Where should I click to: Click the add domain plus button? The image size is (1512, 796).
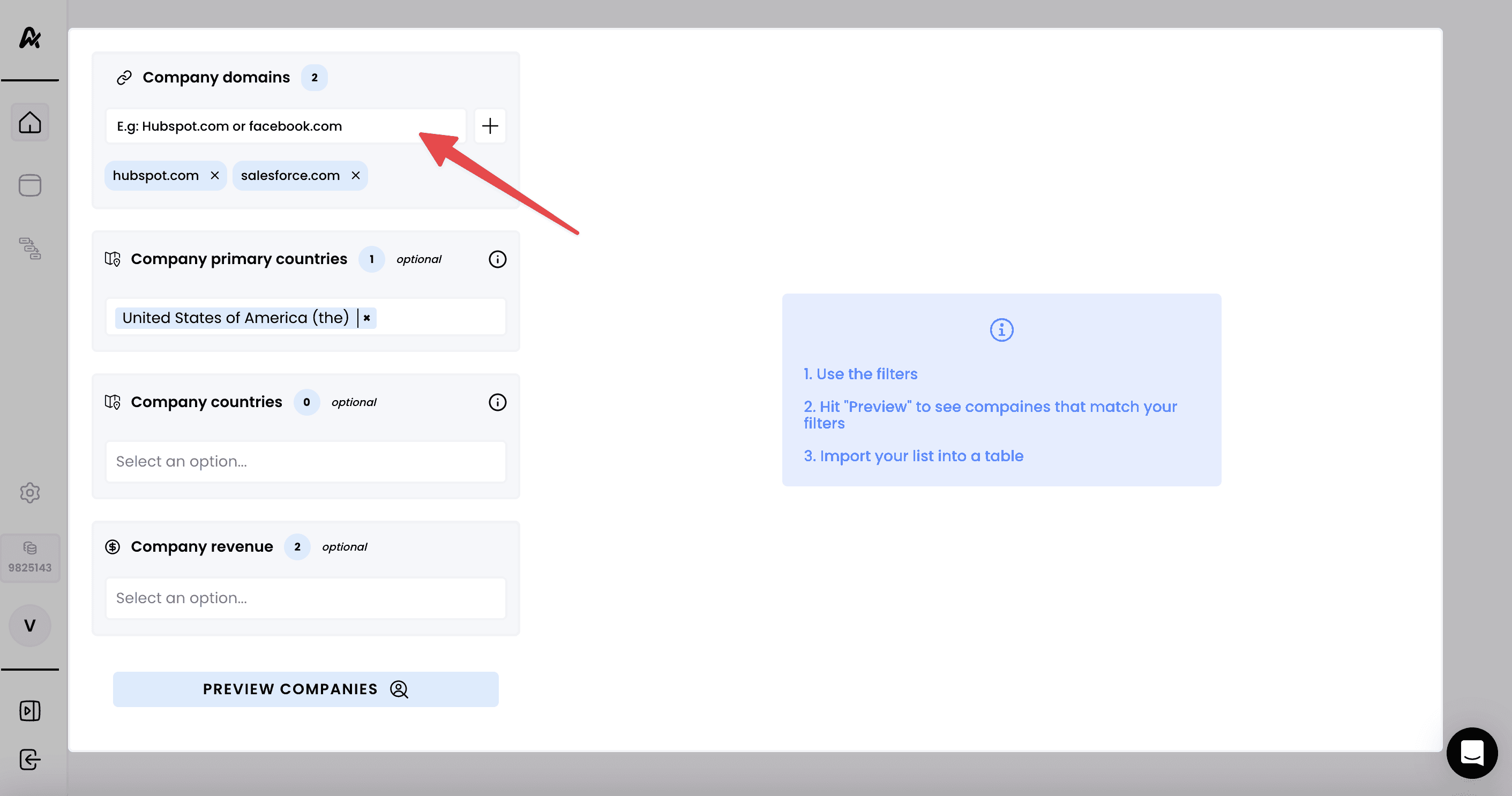tap(490, 126)
